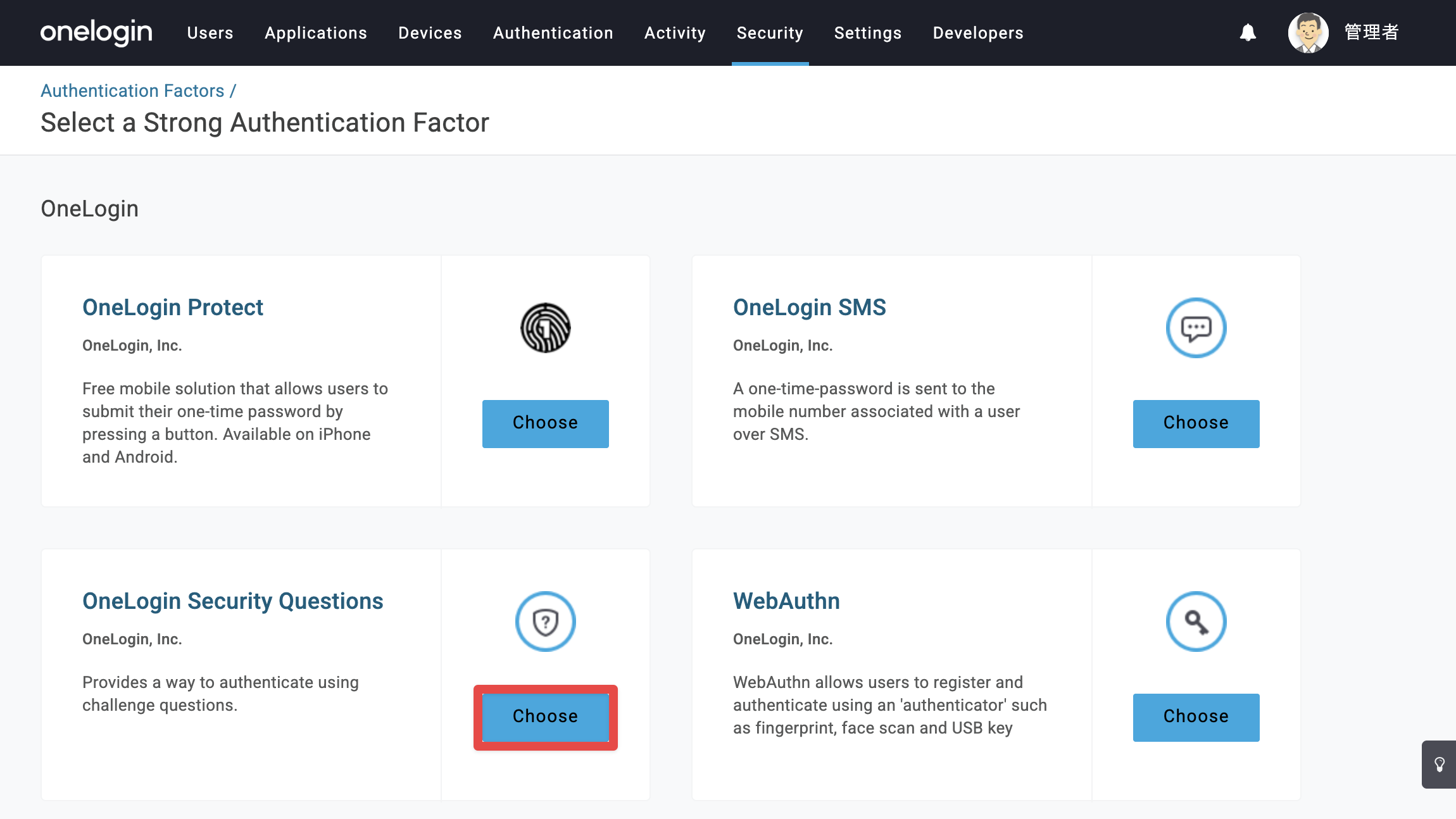
Task: Click the 'A one-time-password is sent' description
Action: pyautogui.click(x=877, y=411)
